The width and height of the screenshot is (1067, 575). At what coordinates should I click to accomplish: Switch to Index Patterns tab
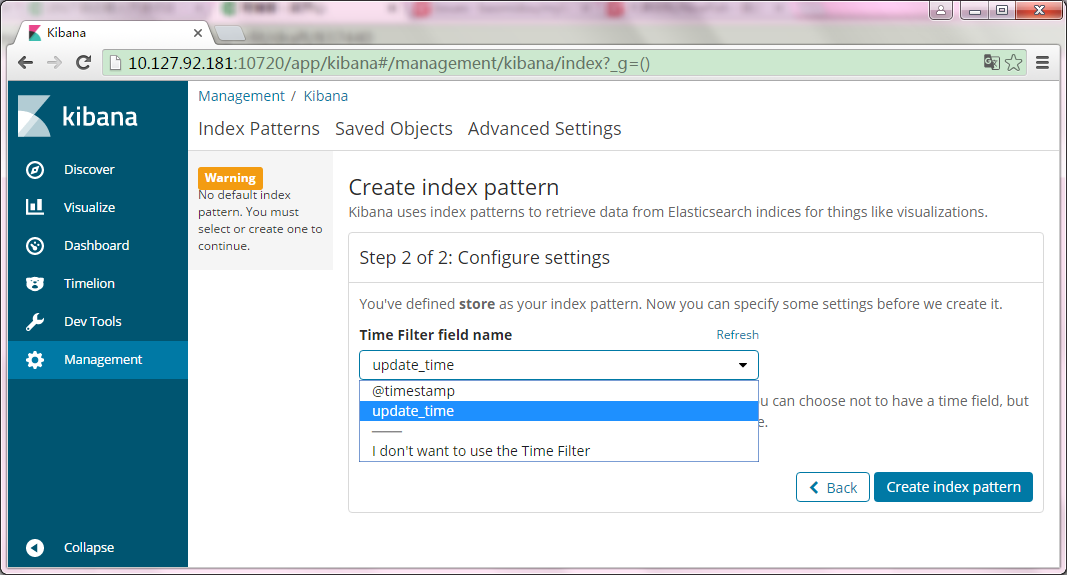259,129
